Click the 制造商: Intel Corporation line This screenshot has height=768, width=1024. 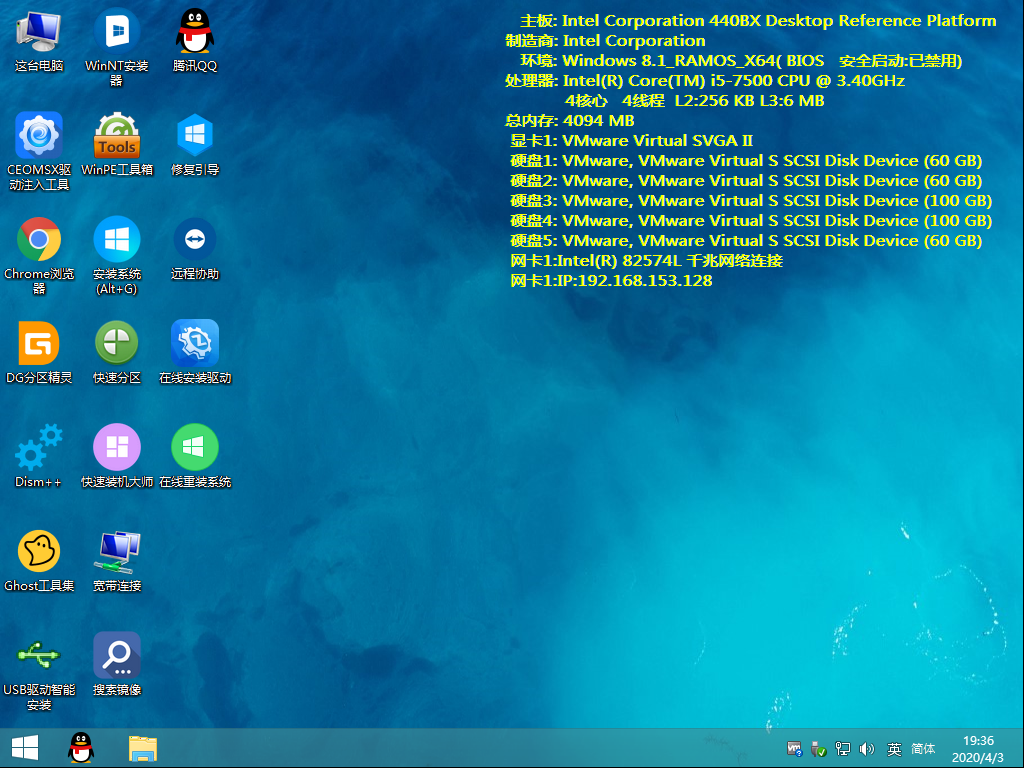605,41
